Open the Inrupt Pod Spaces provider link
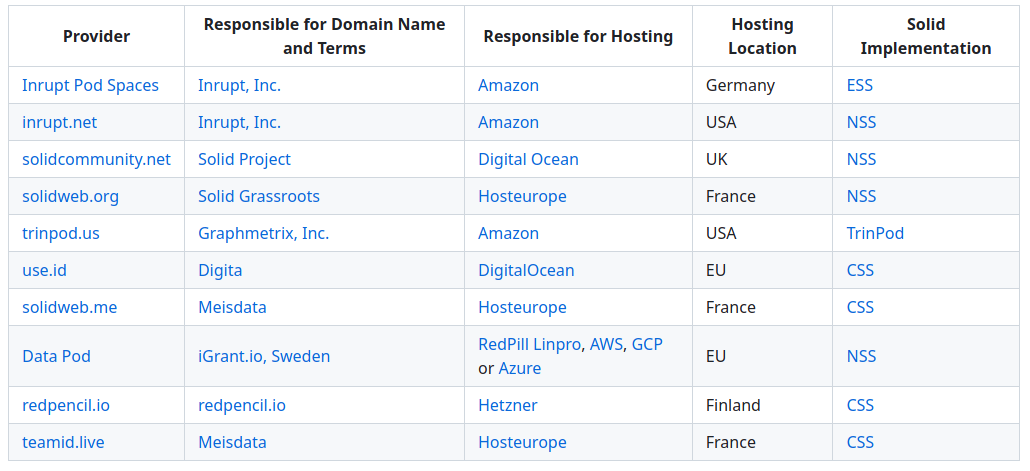This screenshot has width=1030, height=471. click(x=90, y=85)
